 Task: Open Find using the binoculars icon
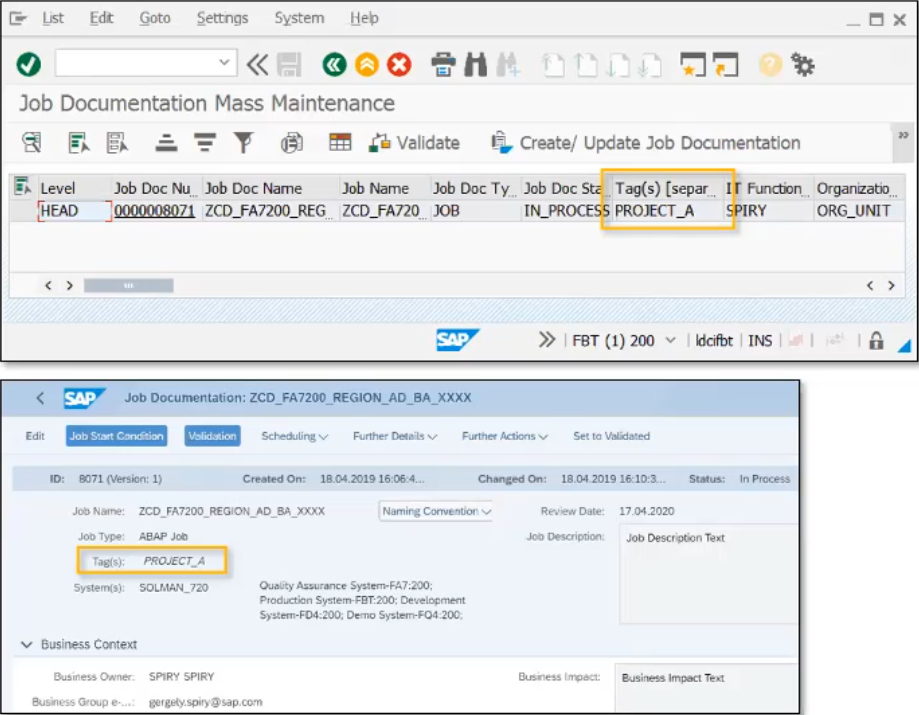click(x=476, y=65)
